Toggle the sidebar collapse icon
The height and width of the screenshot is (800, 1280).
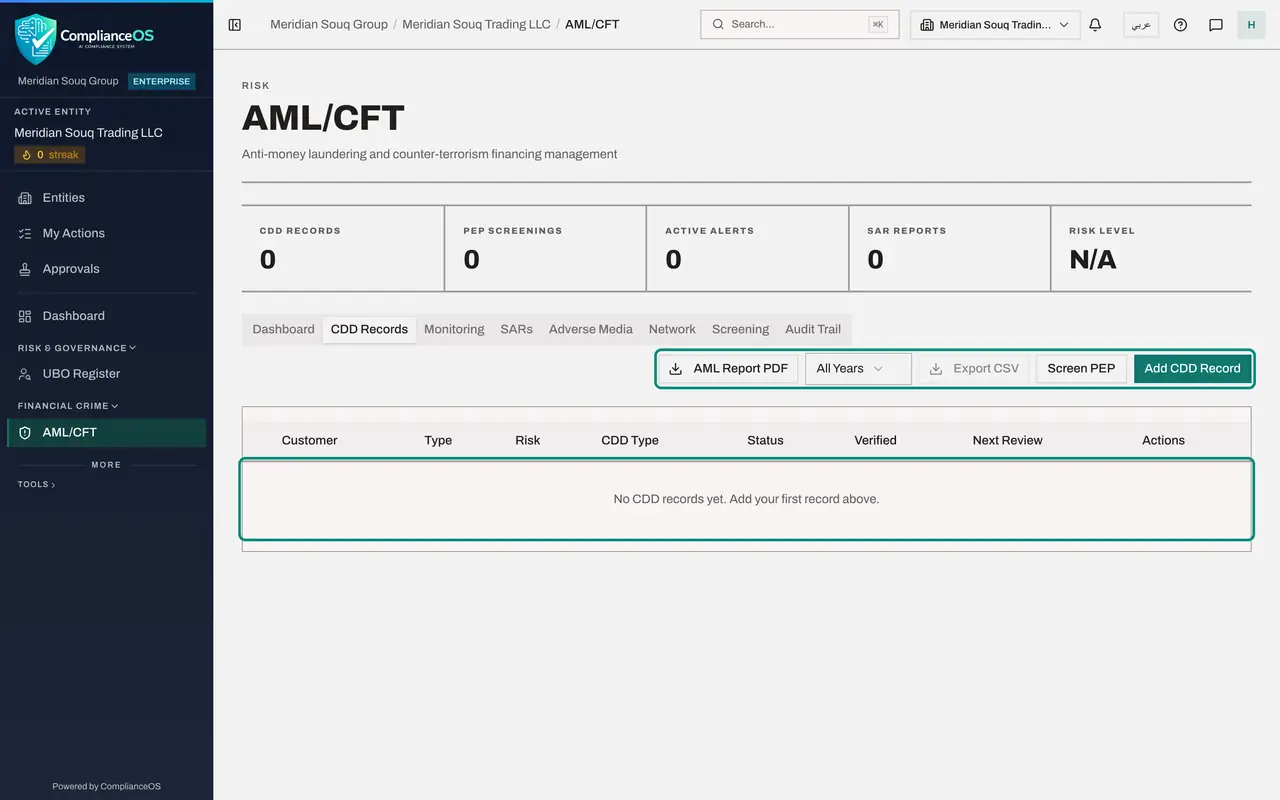pos(235,25)
